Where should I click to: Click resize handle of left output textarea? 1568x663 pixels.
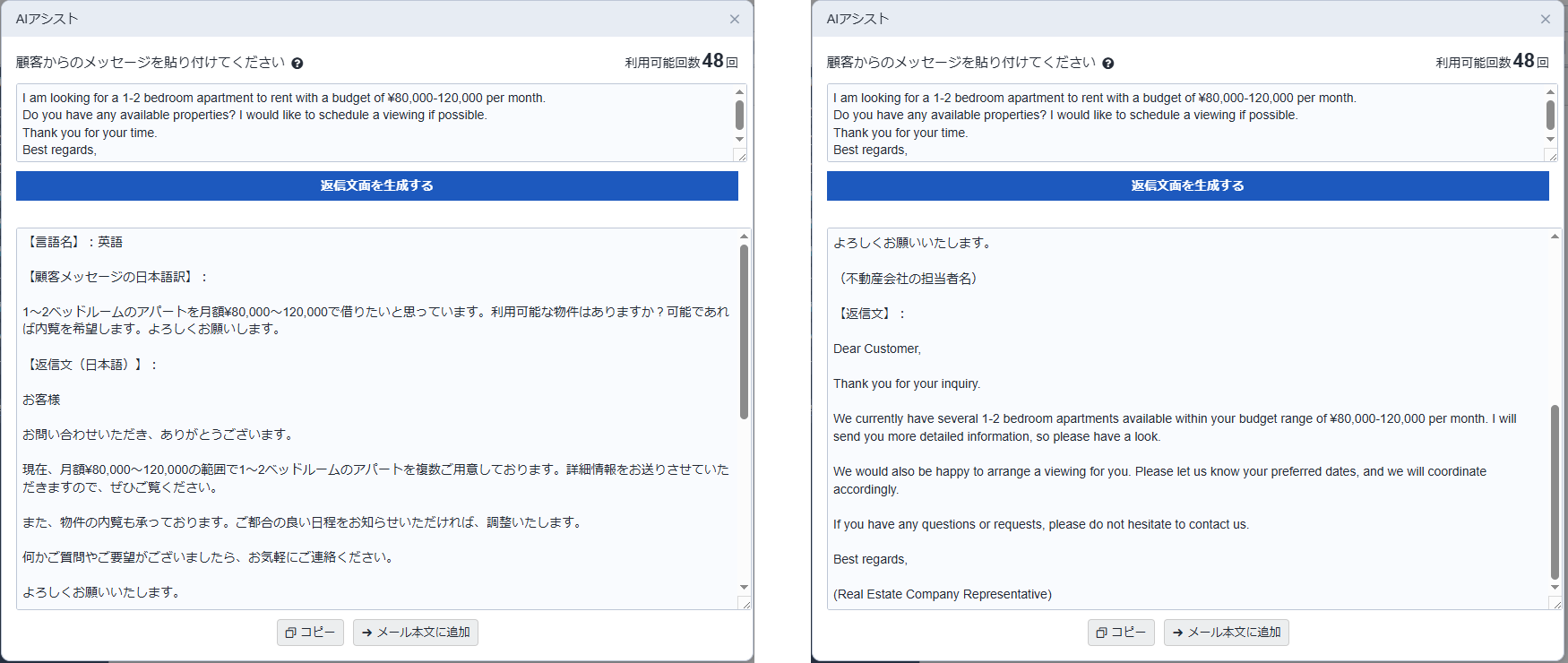point(744,604)
